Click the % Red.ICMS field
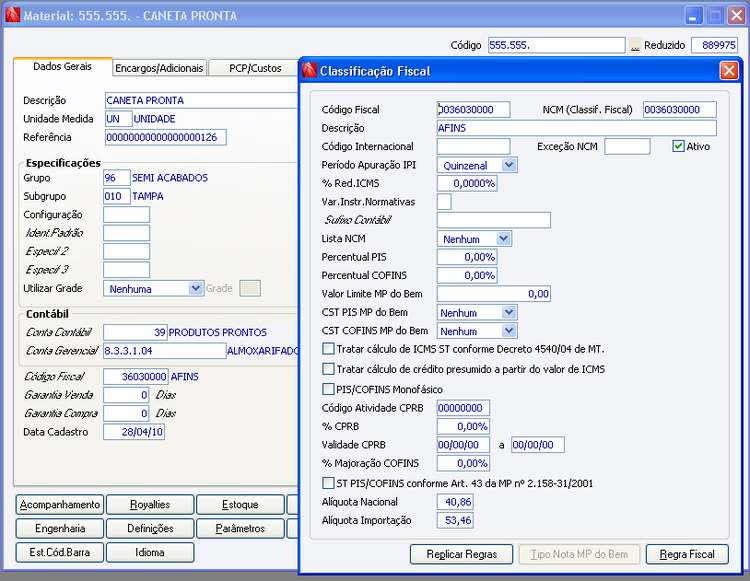The height and width of the screenshot is (581, 750). click(x=467, y=183)
